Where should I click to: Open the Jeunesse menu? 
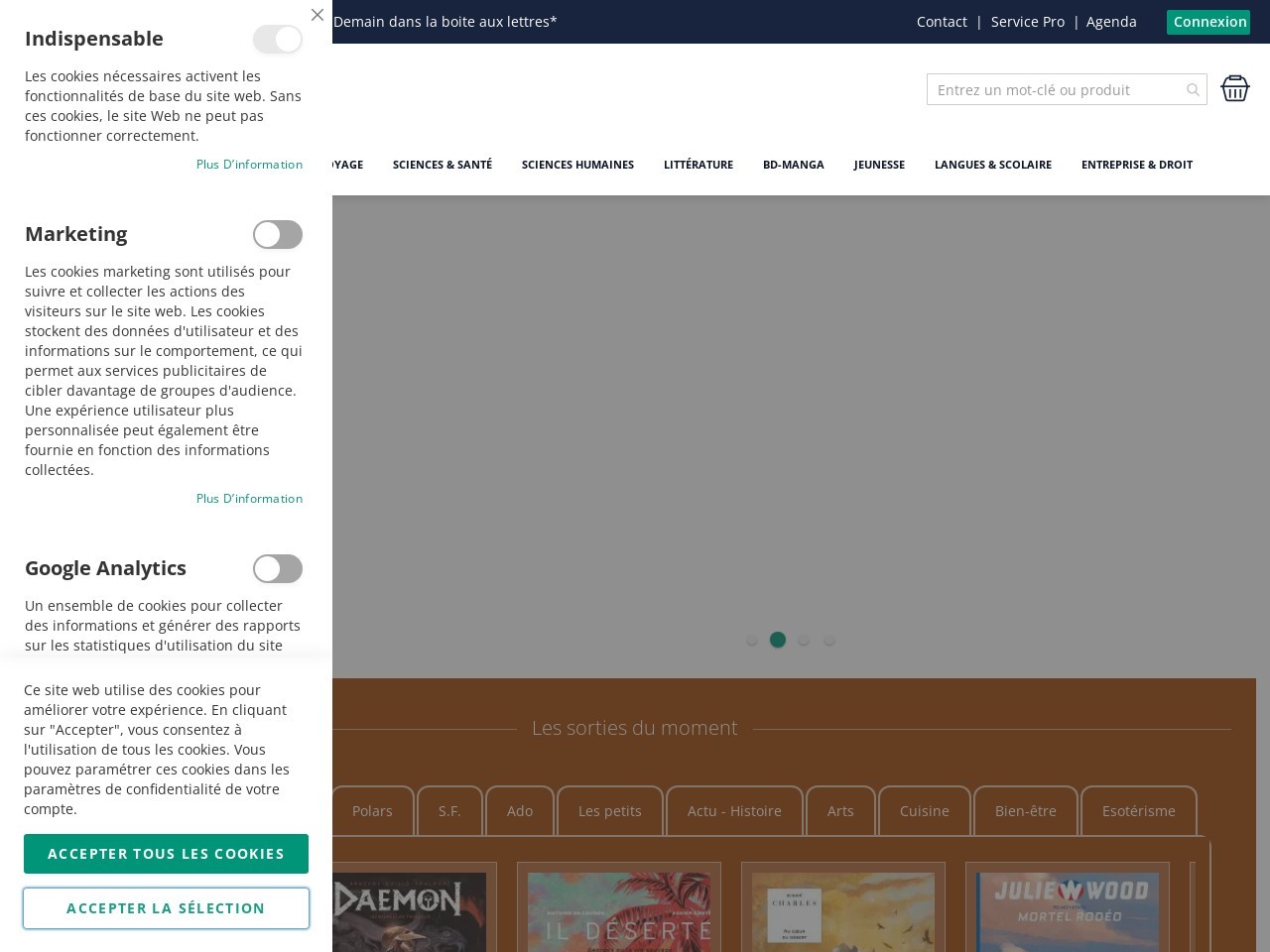point(879,165)
